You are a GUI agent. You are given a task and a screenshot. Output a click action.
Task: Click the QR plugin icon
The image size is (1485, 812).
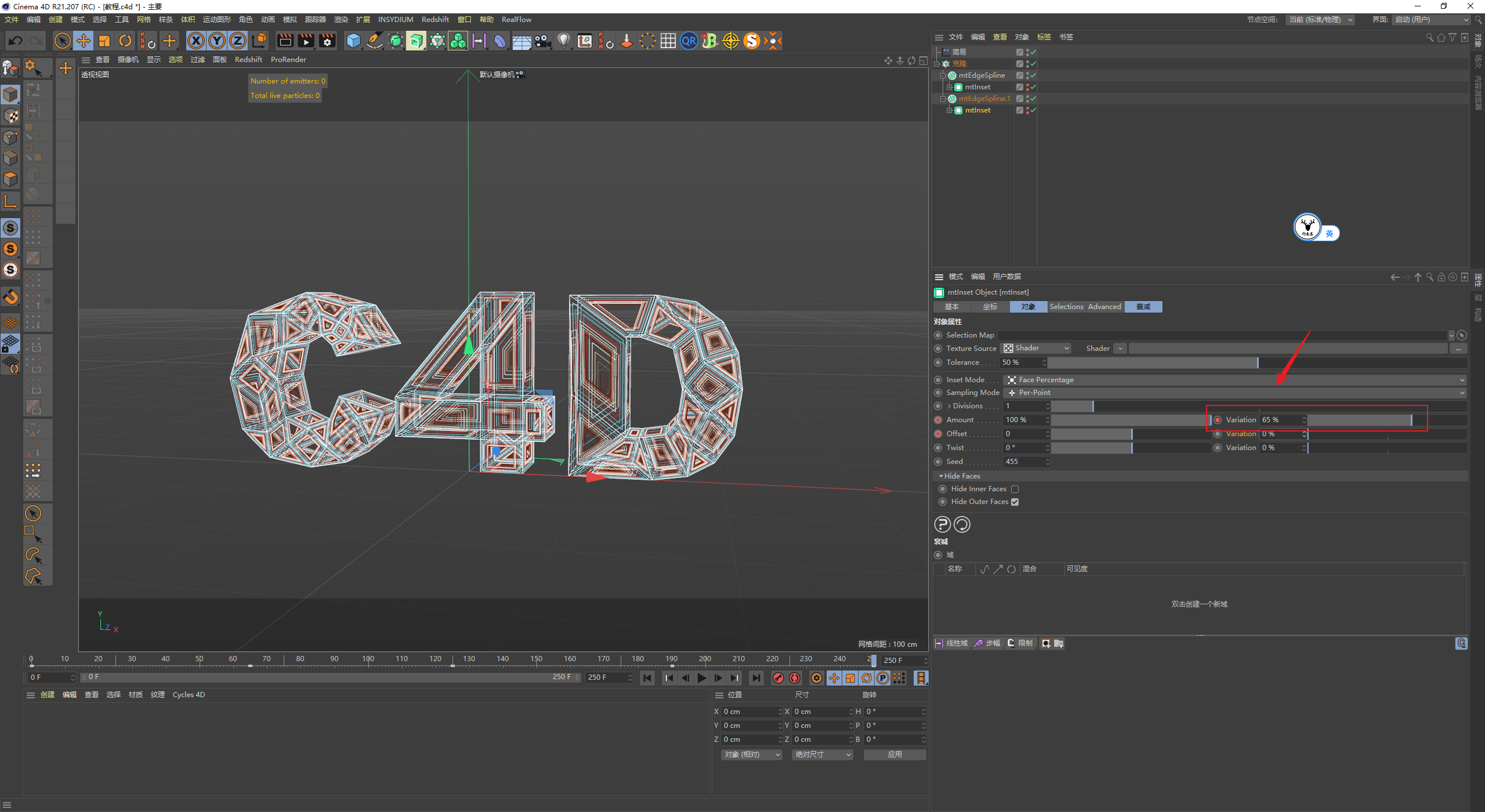coord(689,41)
